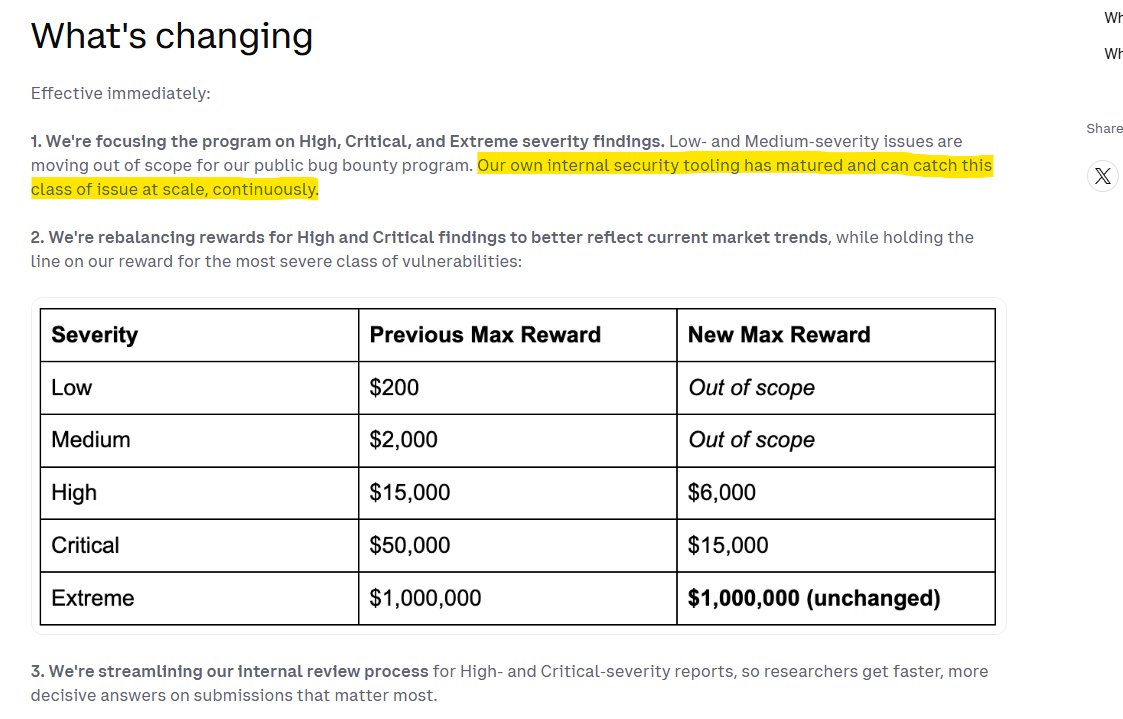
Task: Click the bold 'rebalancing rewards' sentence
Action: pyautogui.click(x=429, y=237)
